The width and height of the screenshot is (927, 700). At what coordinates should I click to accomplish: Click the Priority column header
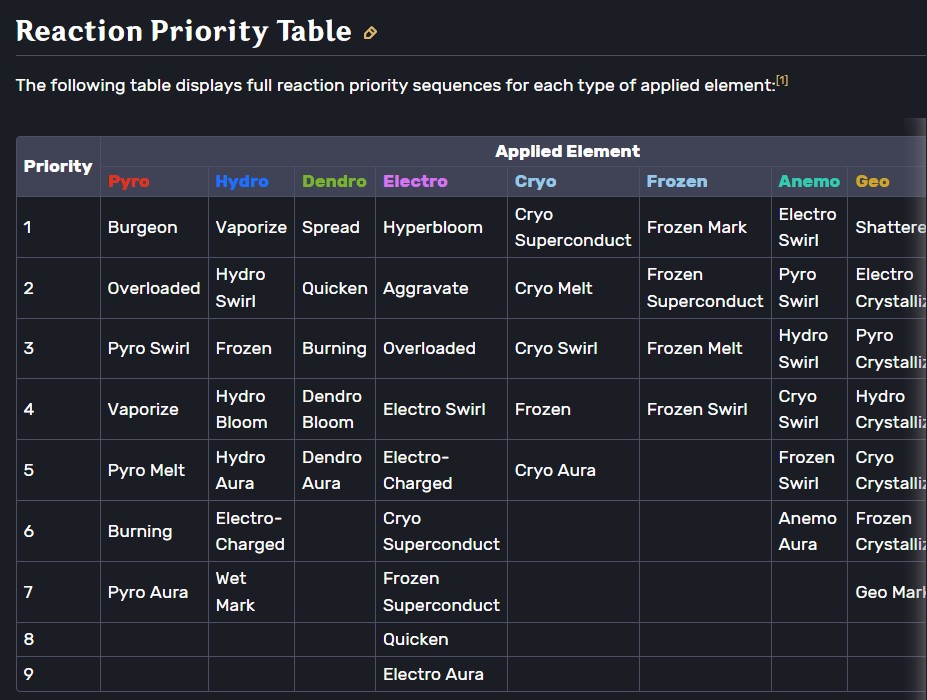(x=58, y=166)
